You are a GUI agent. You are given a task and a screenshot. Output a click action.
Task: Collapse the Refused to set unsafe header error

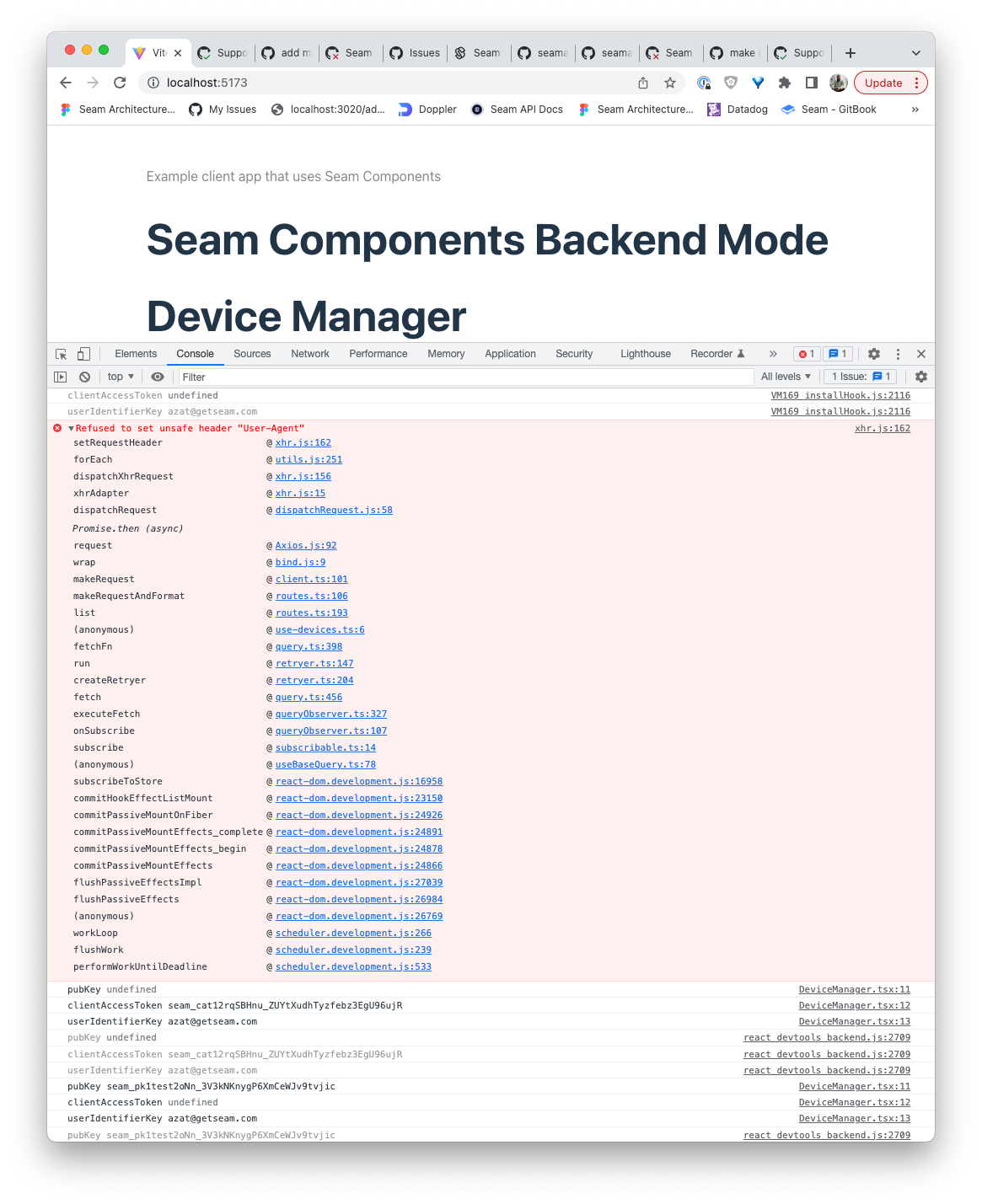point(71,429)
